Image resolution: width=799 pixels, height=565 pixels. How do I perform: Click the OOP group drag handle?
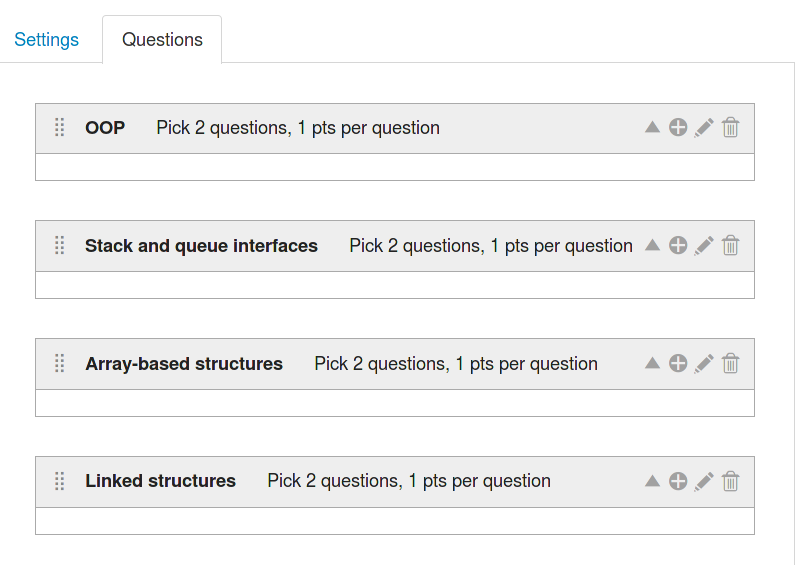(59, 128)
